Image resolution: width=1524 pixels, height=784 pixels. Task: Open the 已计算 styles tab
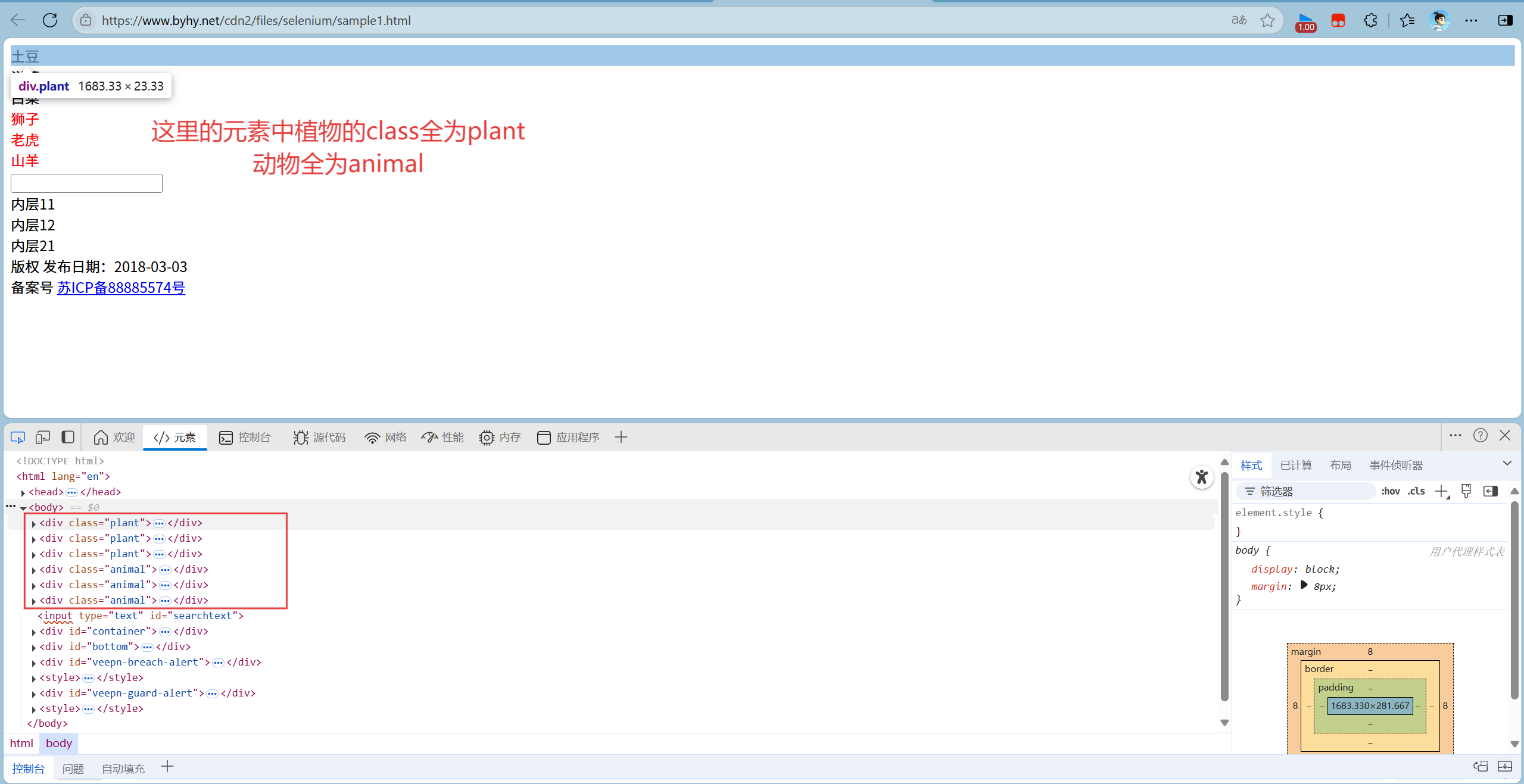(x=1296, y=466)
